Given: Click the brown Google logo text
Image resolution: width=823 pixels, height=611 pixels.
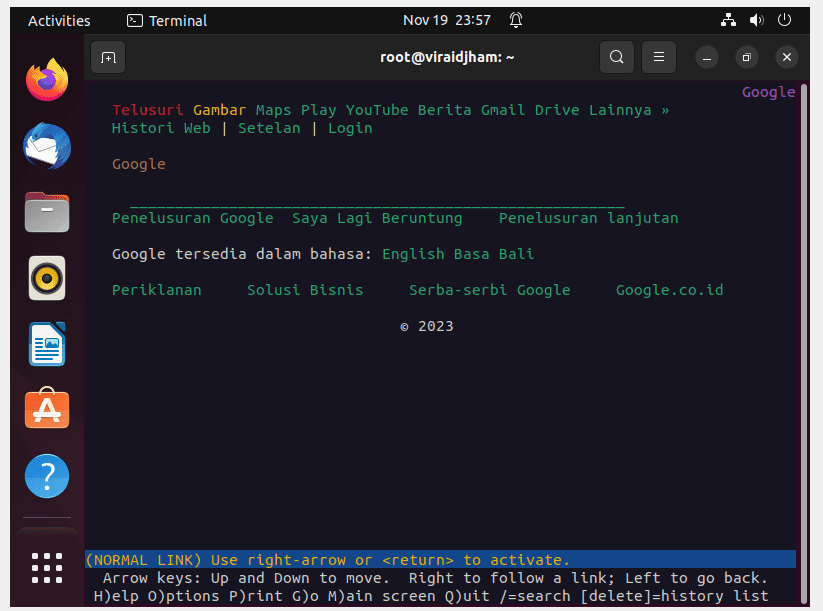Looking at the screenshot, I should pyautogui.click(x=139, y=164).
